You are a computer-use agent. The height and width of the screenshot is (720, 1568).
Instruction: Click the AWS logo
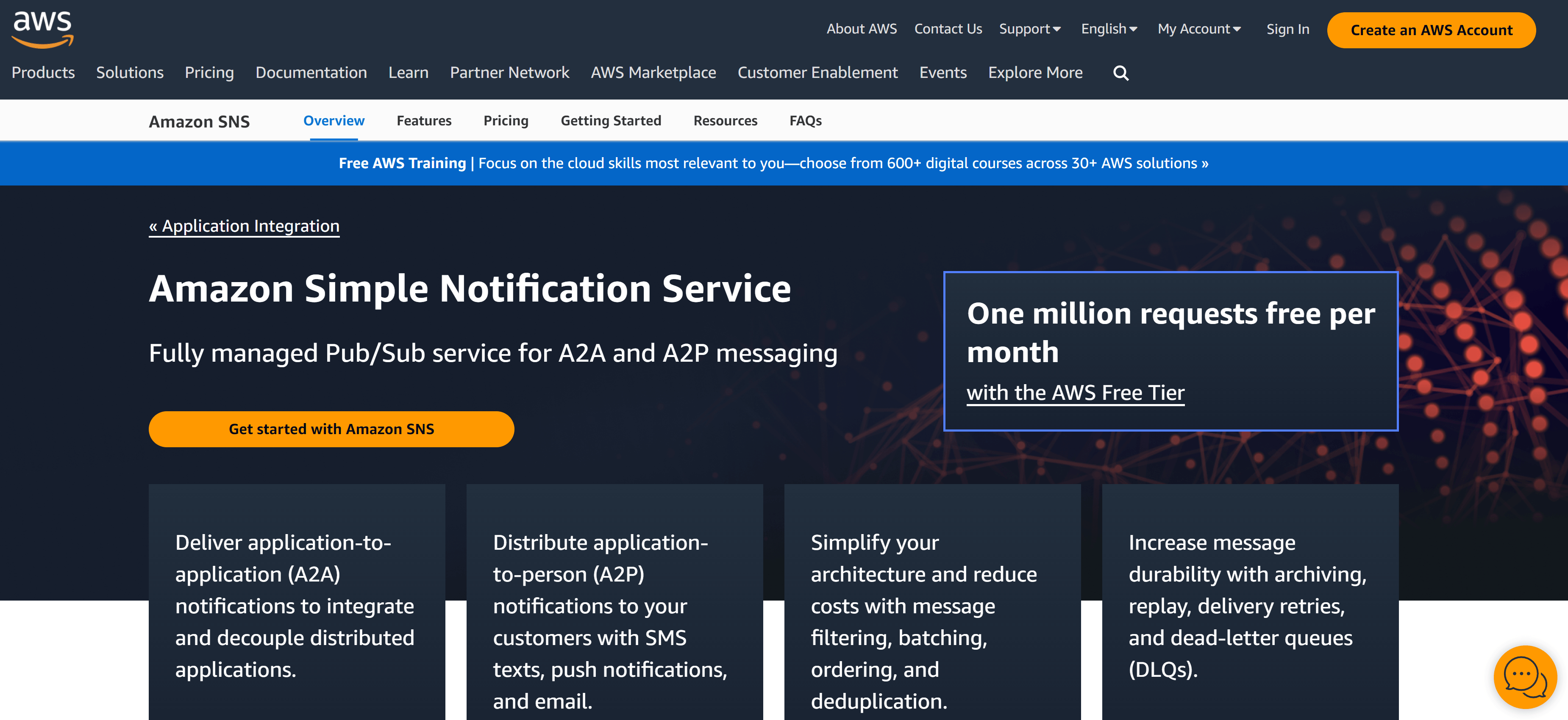coord(43,29)
